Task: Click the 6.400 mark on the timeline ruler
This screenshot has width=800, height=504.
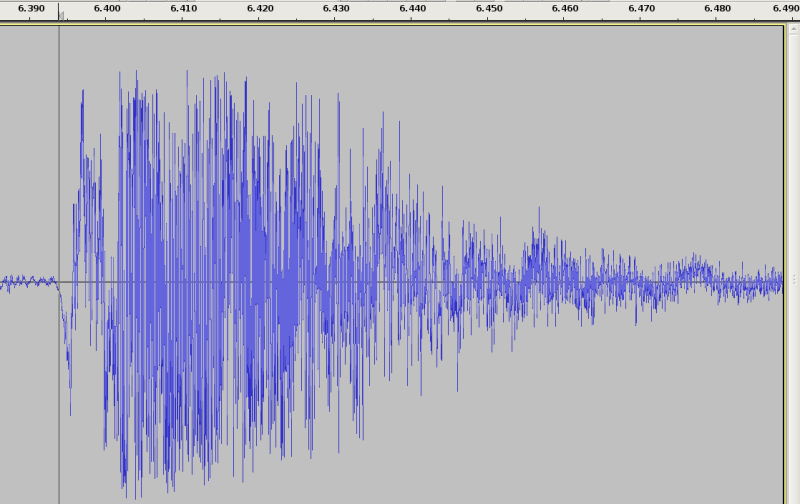Action: (107, 8)
